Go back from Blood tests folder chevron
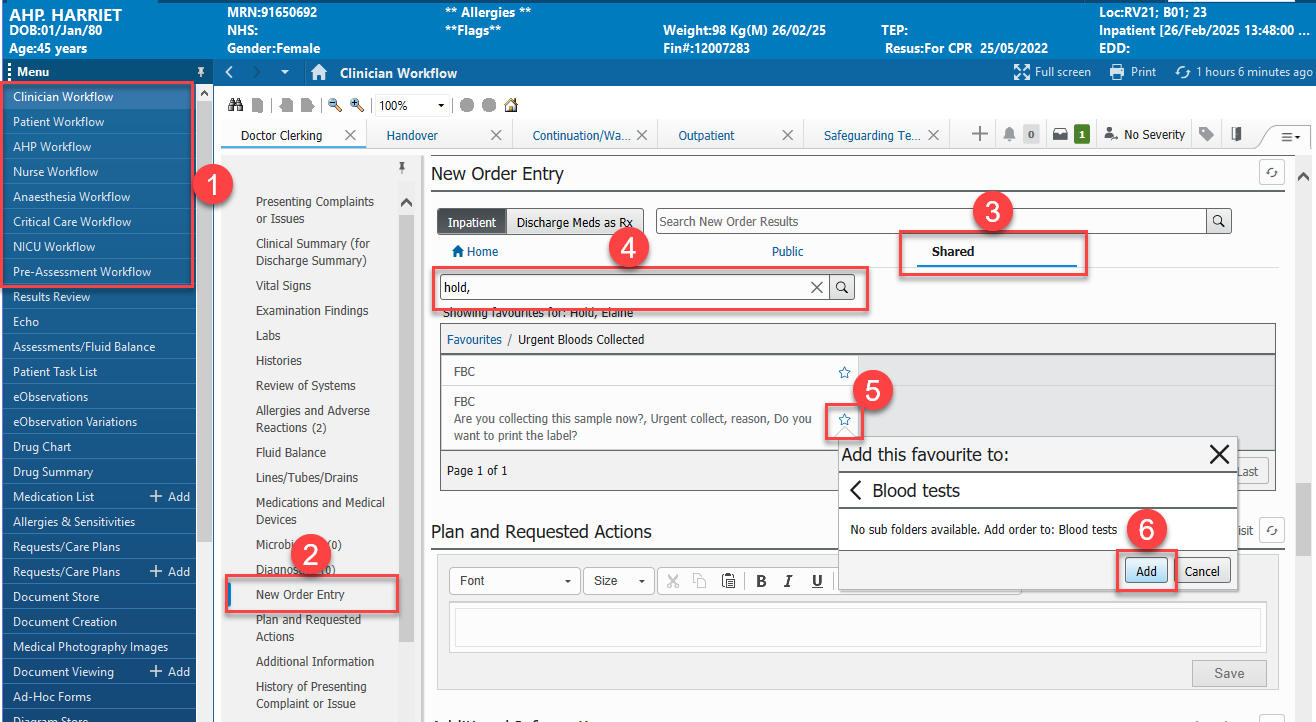Screen dimensions: 1316x722 pos(856,491)
